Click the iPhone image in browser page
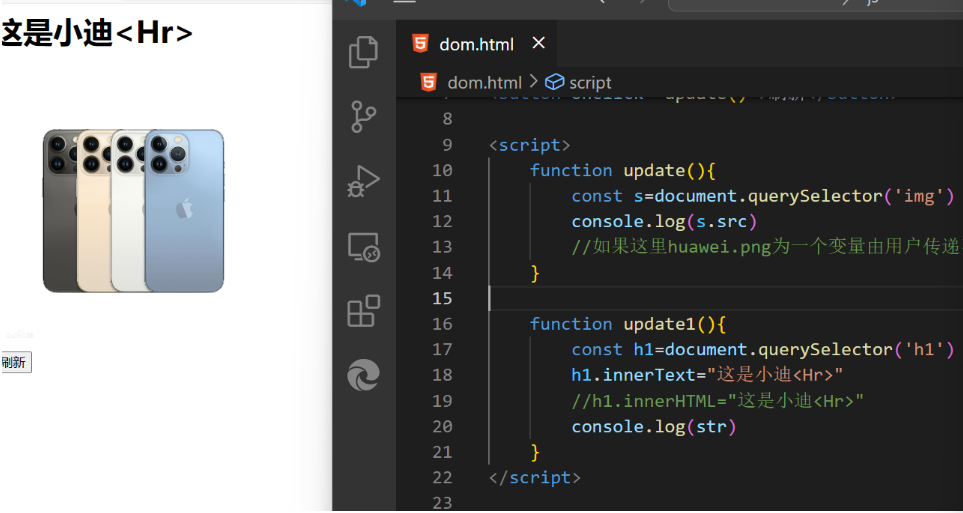The image size is (963, 513). tap(133, 211)
